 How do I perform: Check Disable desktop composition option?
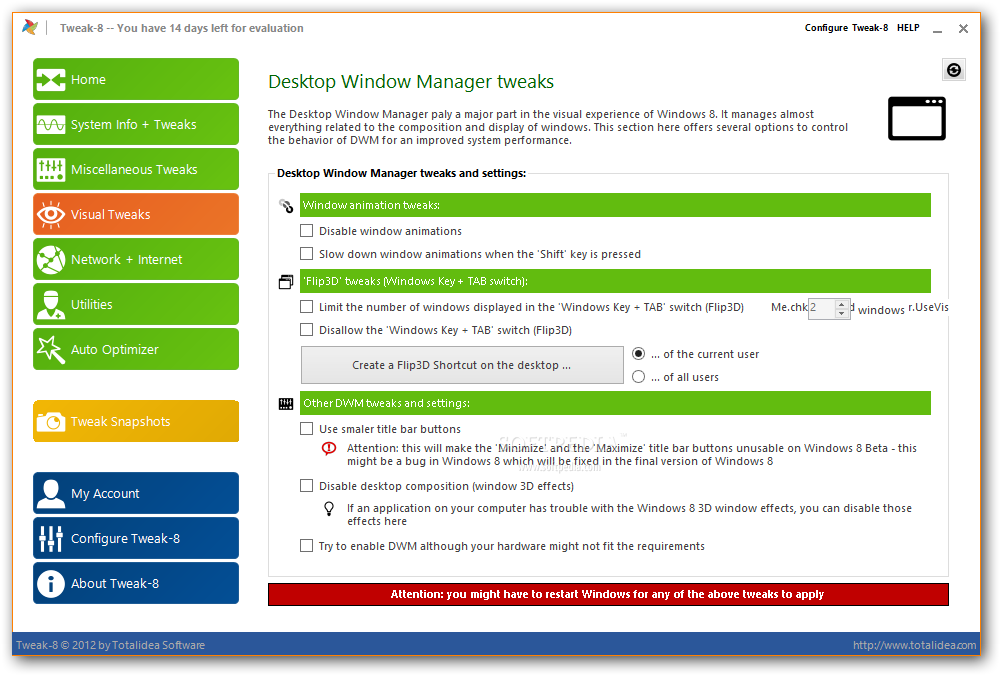tap(306, 486)
